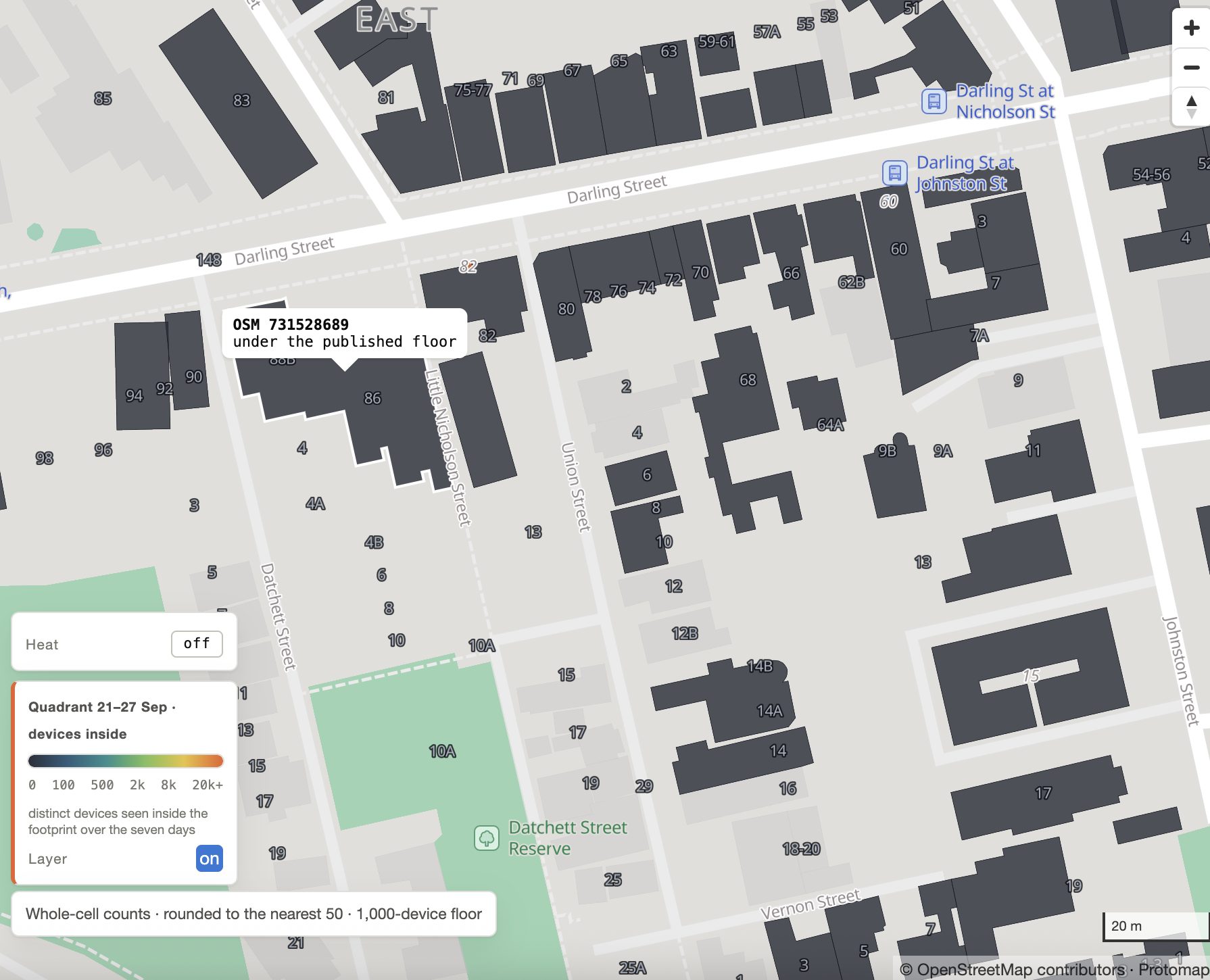The height and width of the screenshot is (980, 1210).
Task: Click the building labeled 86
Action: pyautogui.click(x=372, y=398)
